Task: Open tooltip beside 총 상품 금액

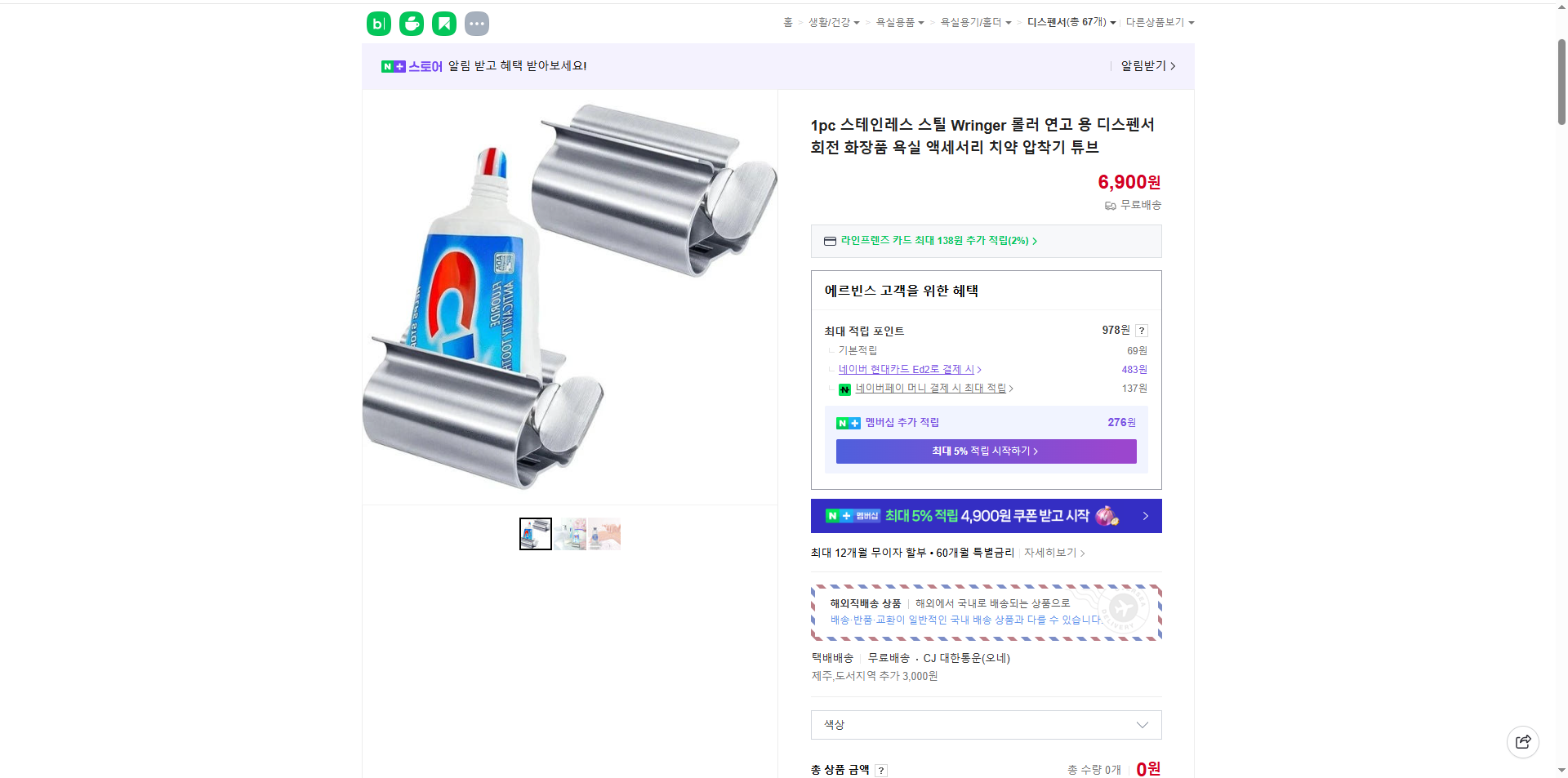Action: tap(881, 770)
